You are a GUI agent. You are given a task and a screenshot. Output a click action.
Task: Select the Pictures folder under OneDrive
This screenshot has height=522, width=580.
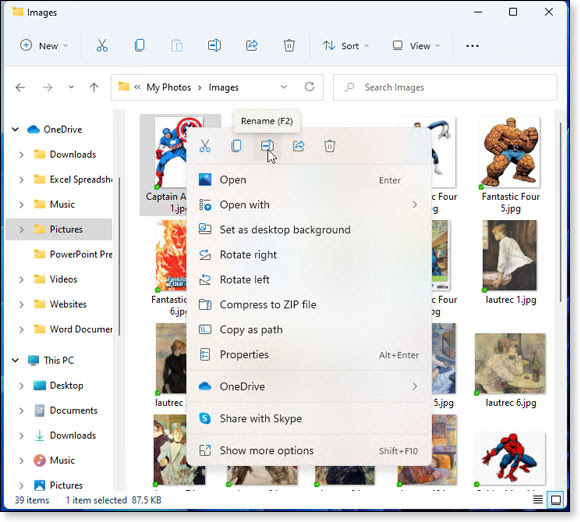[x=59, y=229]
